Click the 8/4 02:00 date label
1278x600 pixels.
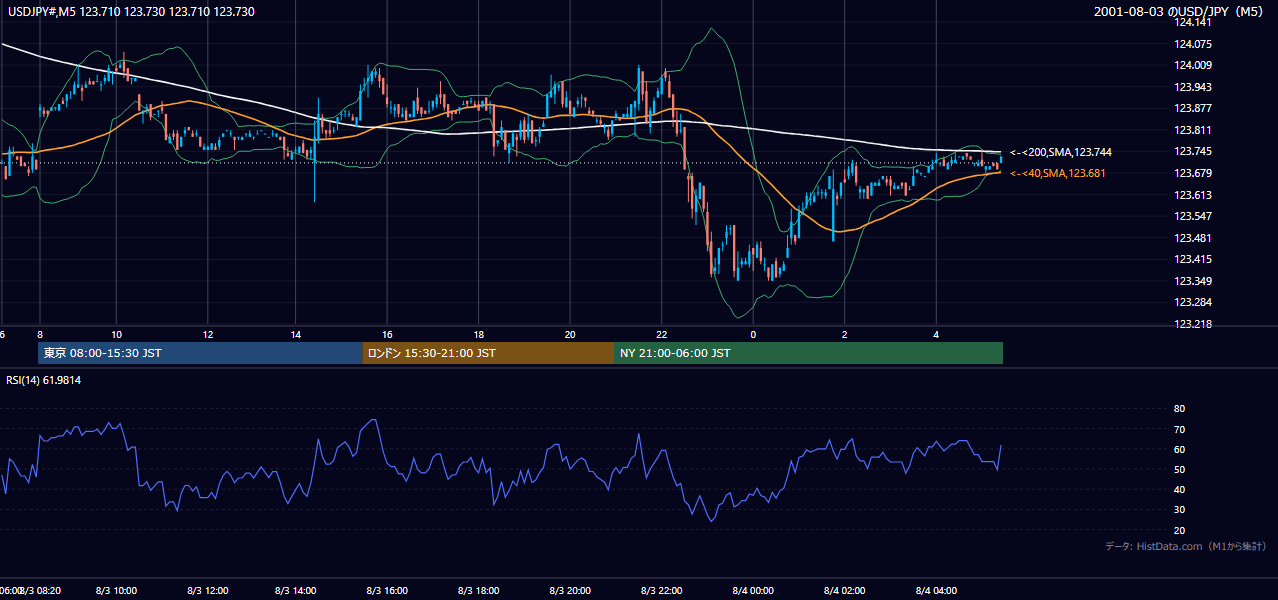coord(845,590)
